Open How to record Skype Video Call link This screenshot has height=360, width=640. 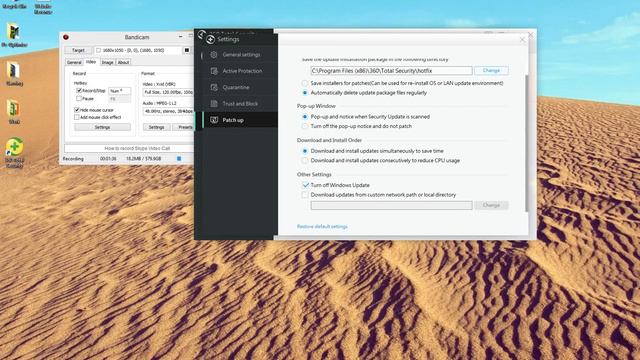137,148
